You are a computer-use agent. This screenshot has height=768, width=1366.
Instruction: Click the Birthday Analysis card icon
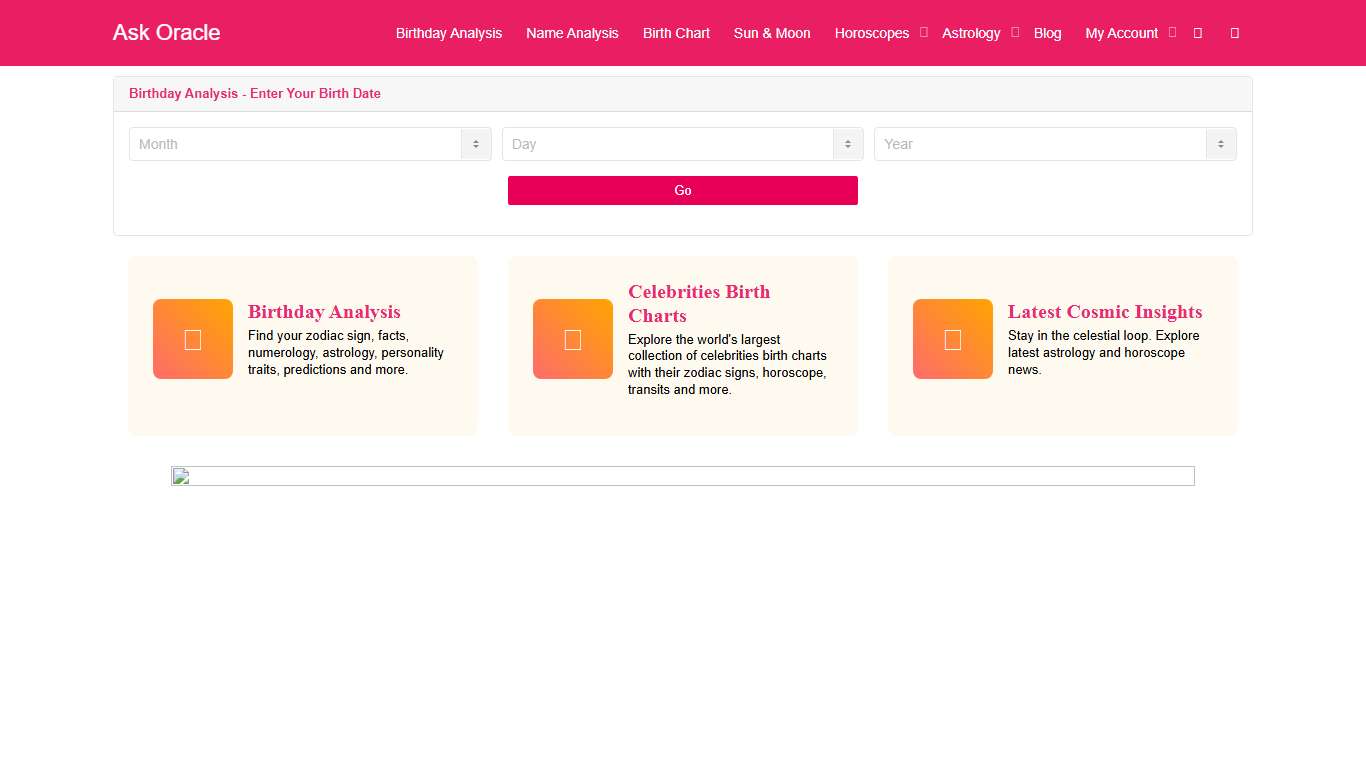(193, 338)
